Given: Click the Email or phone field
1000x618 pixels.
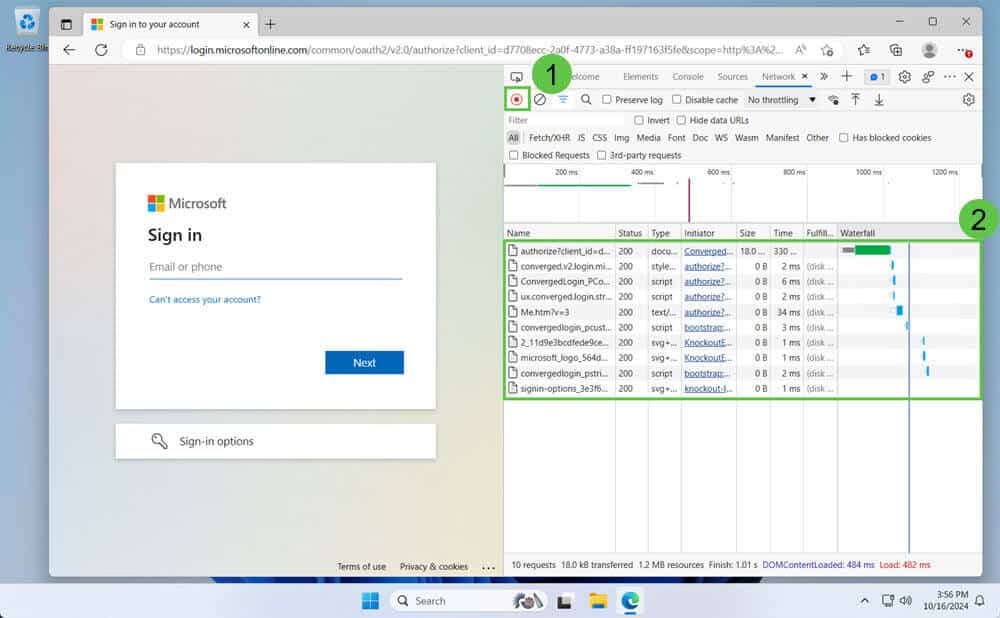Looking at the screenshot, I should click(276, 267).
